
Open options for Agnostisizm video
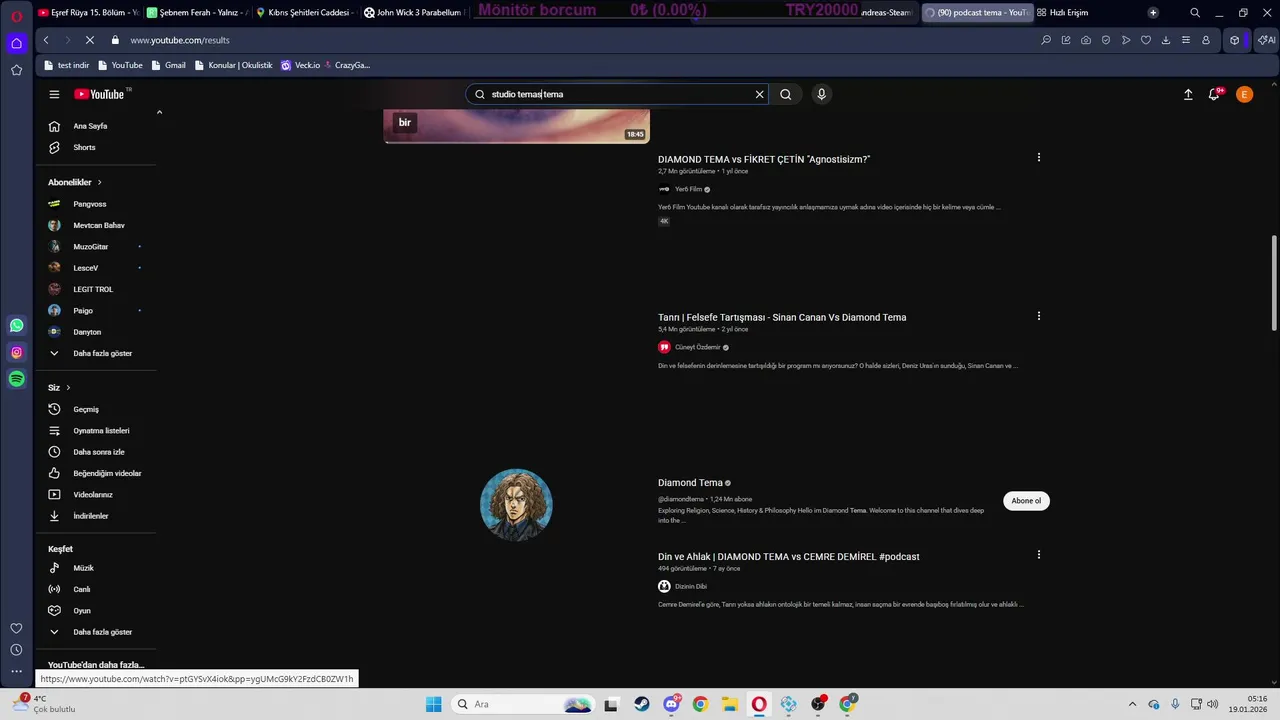[1039, 158]
